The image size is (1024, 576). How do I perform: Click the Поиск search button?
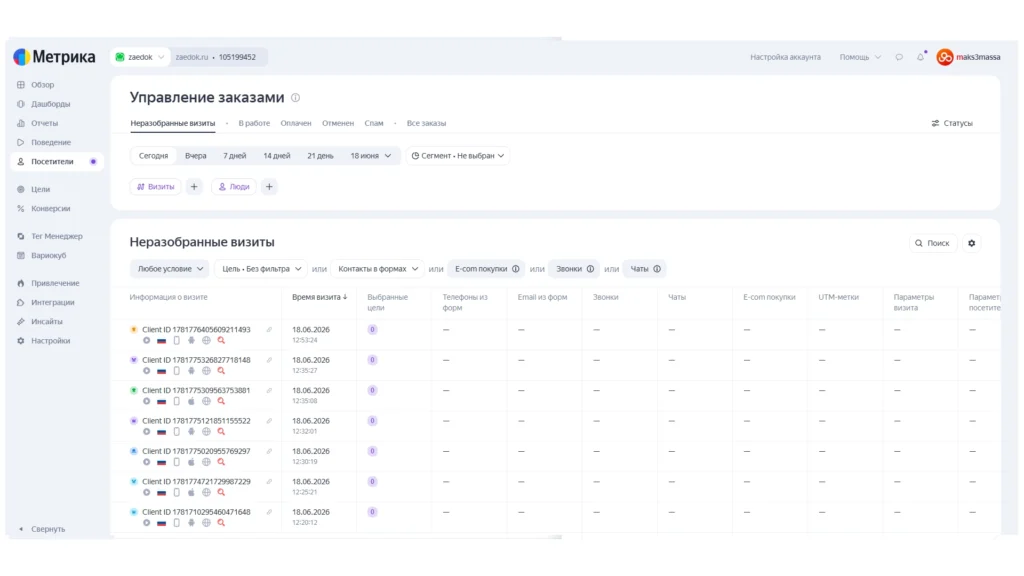pos(933,243)
